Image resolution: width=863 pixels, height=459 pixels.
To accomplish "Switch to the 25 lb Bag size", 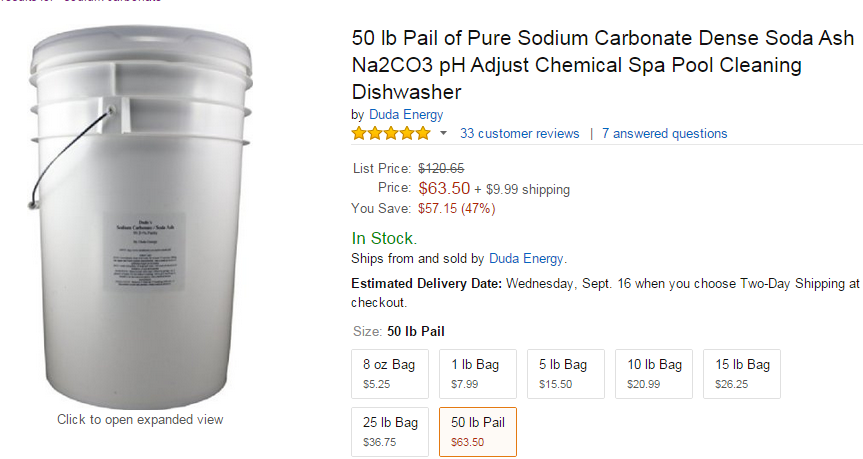I will coord(391,431).
